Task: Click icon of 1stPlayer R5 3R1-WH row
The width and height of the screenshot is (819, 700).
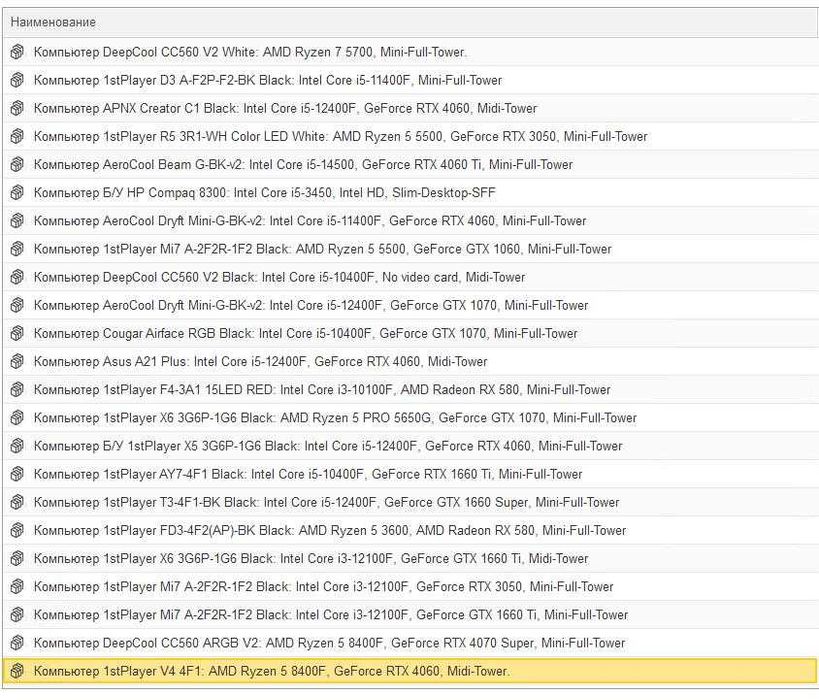Action: pos(17,136)
